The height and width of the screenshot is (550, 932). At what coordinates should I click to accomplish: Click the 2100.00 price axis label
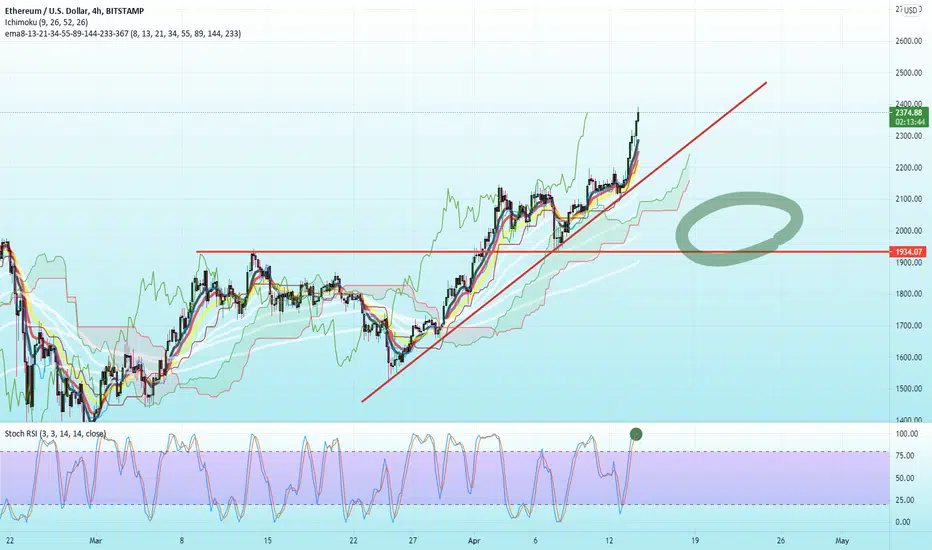[909, 199]
